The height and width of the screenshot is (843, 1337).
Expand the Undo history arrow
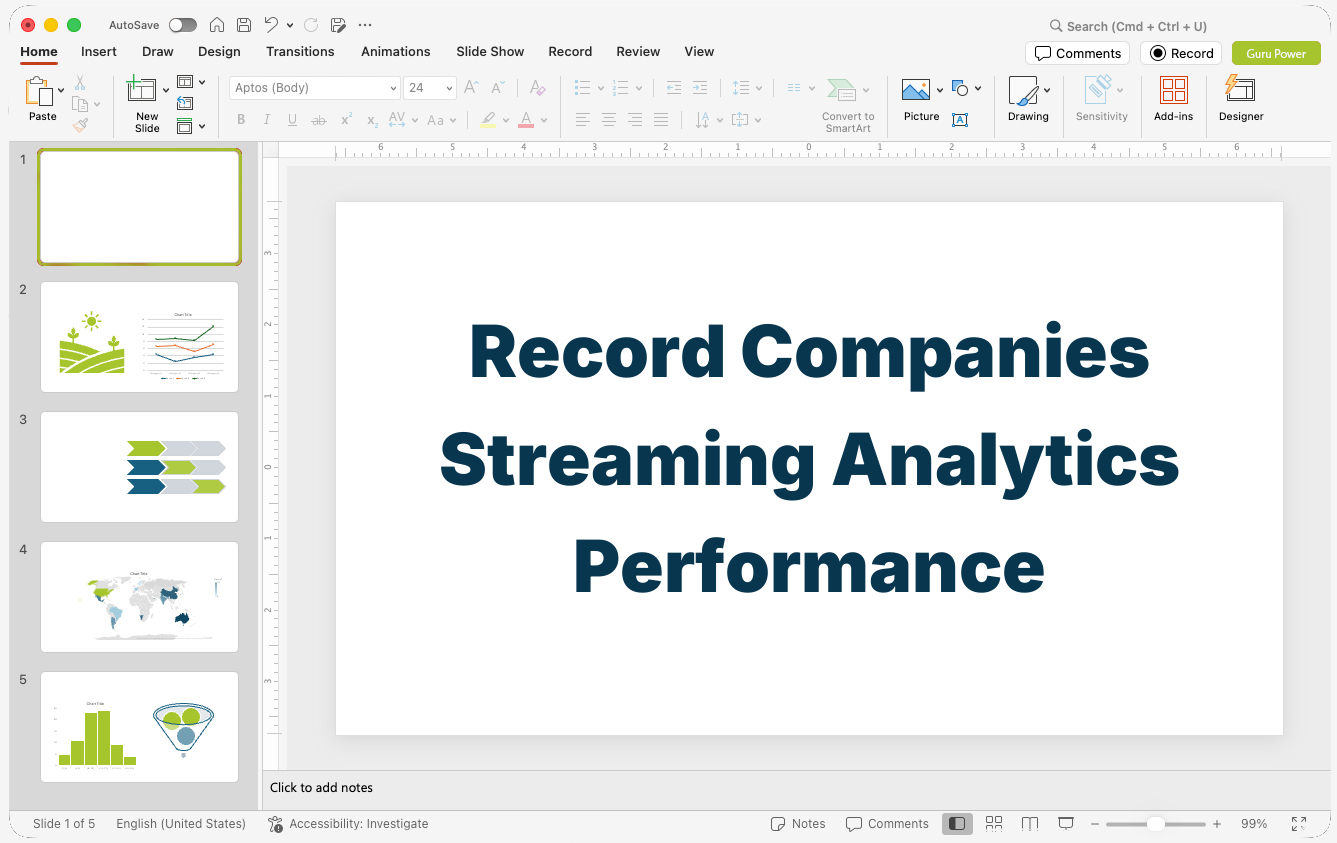(290, 25)
